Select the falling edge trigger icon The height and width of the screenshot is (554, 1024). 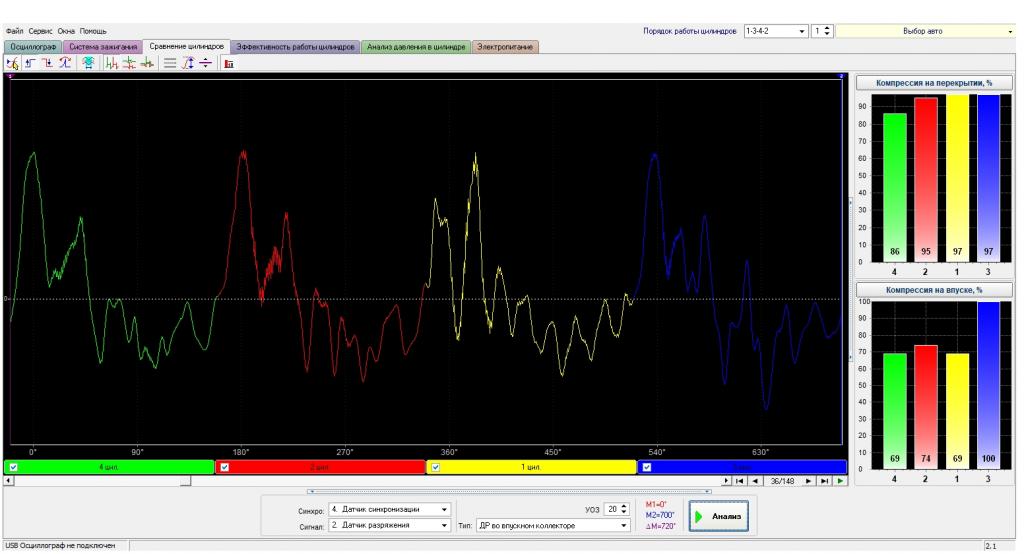tap(48, 63)
